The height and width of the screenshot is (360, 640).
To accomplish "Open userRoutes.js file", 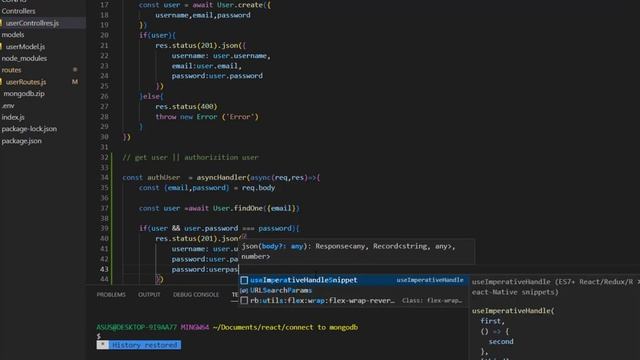I will [x=26, y=82].
